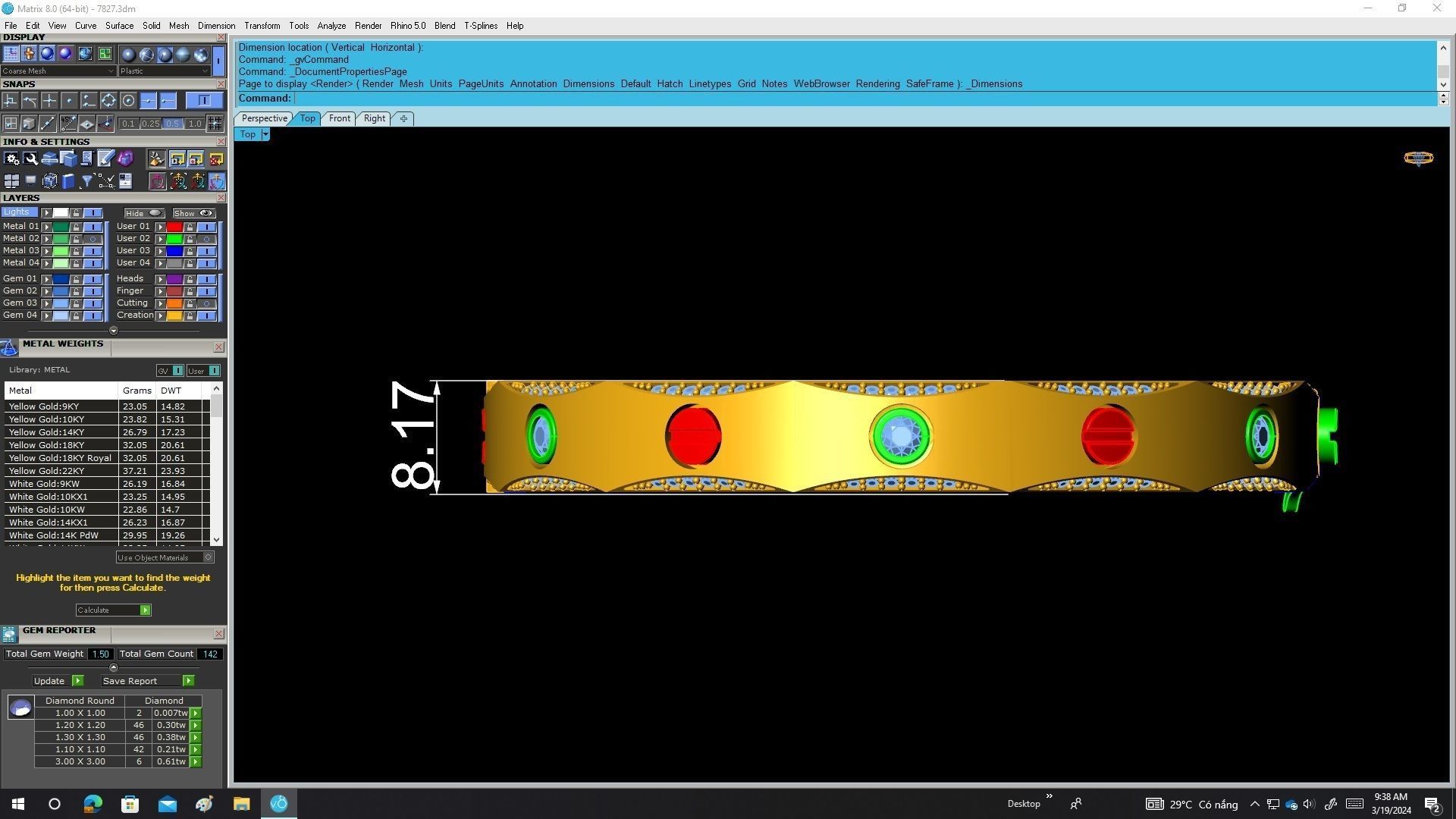Click the notes pencil icon in Info & Settings
Screen dimensions: 1456x819
[105, 159]
